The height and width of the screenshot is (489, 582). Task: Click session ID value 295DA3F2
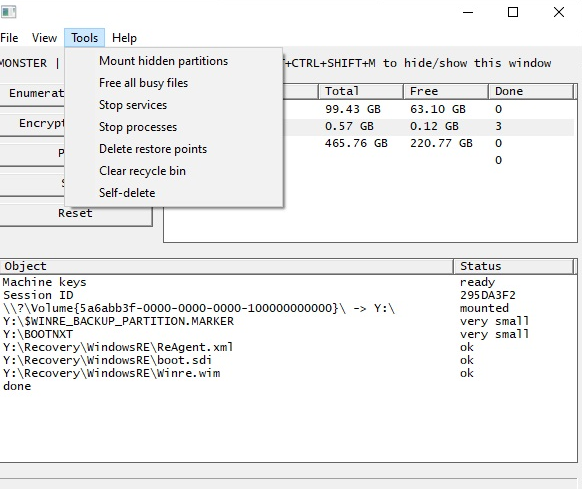[x=488, y=295]
